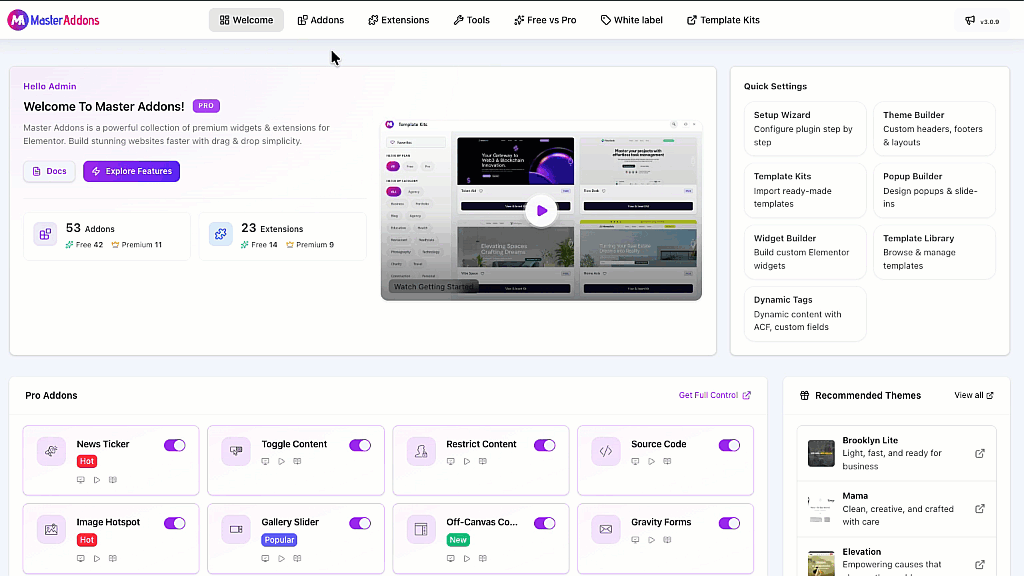1024x576 pixels.
Task: Switch to the Addons tab
Action: pos(321,20)
